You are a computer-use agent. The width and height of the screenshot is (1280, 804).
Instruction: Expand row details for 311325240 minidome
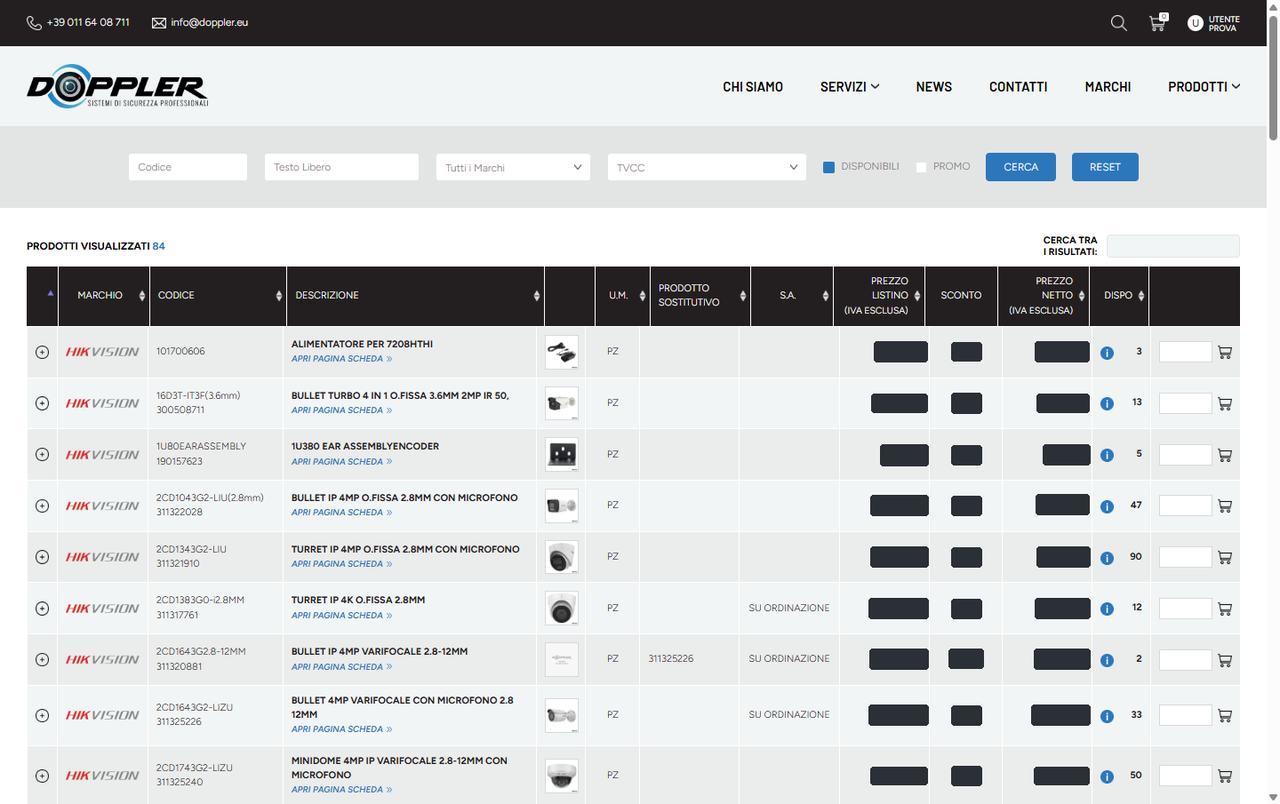click(42, 776)
